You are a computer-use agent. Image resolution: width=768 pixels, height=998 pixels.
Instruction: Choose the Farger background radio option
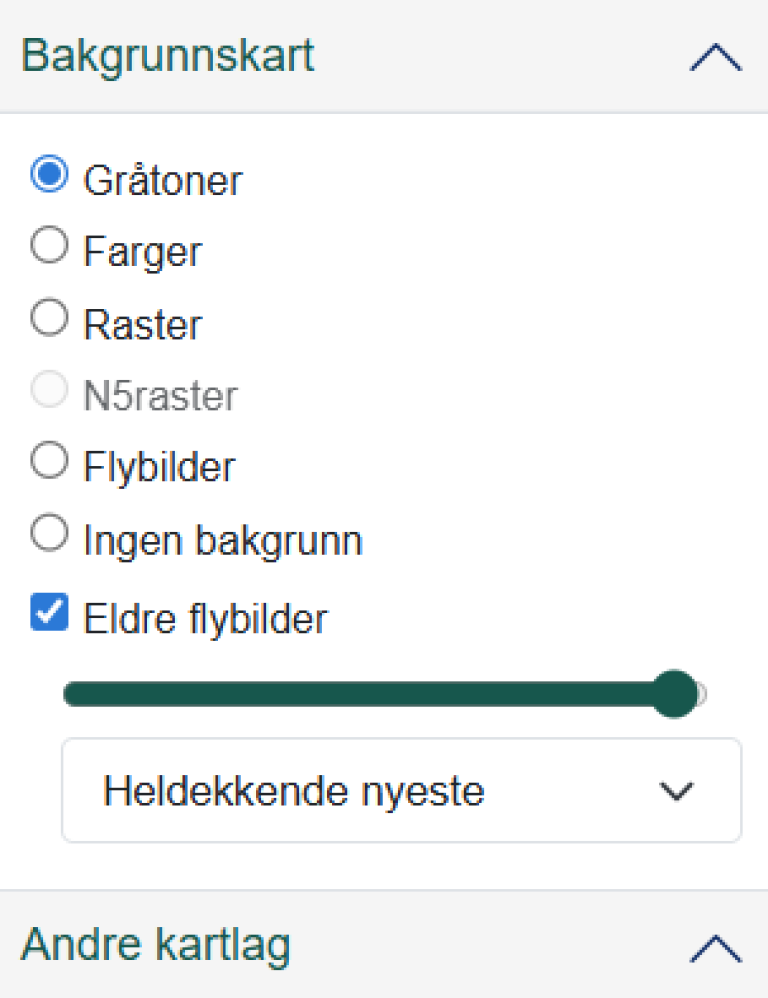click(49, 246)
